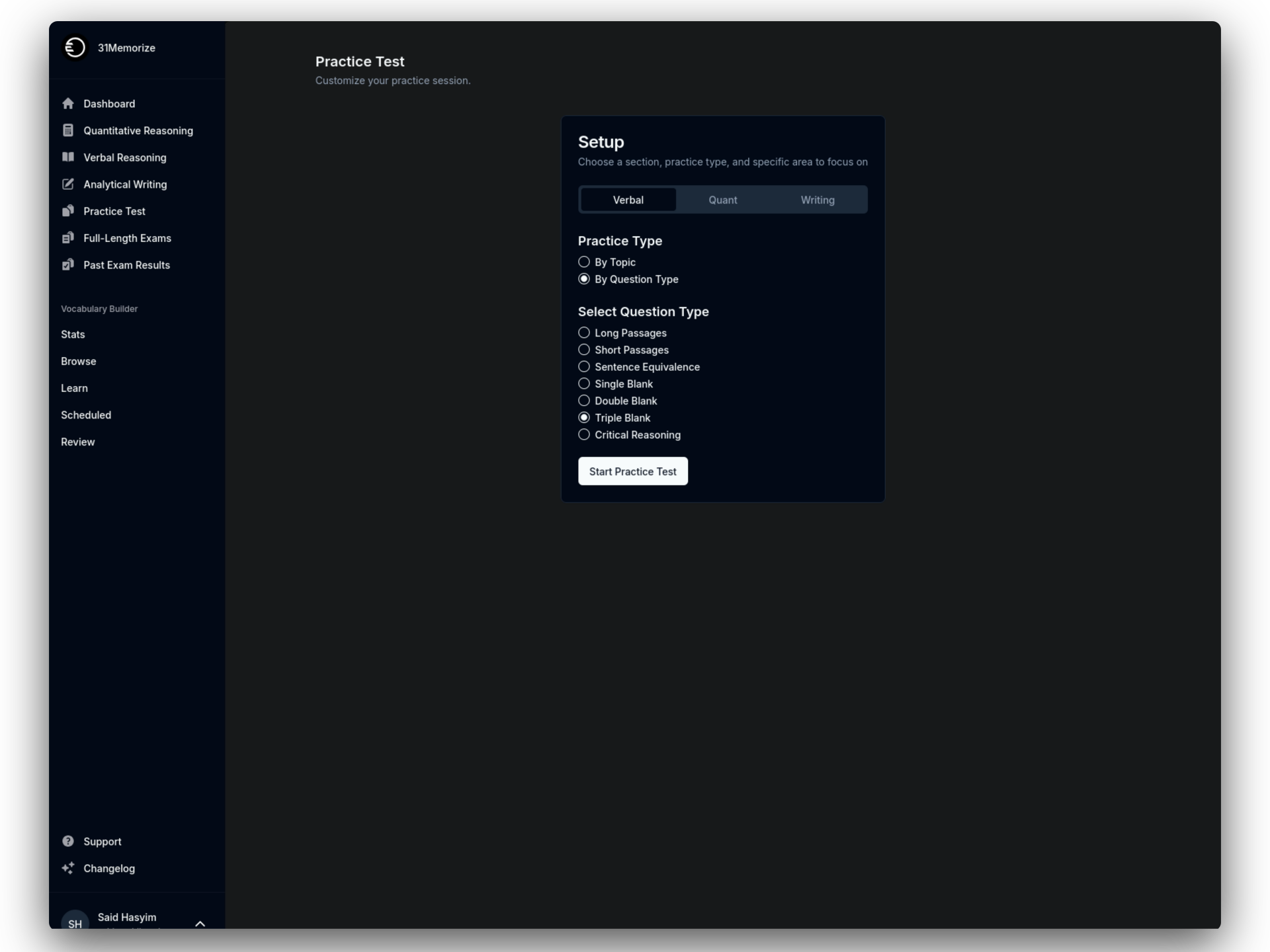Select the By Topic radio button
This screenshot has height=952, width=1270.
[584, 262]
